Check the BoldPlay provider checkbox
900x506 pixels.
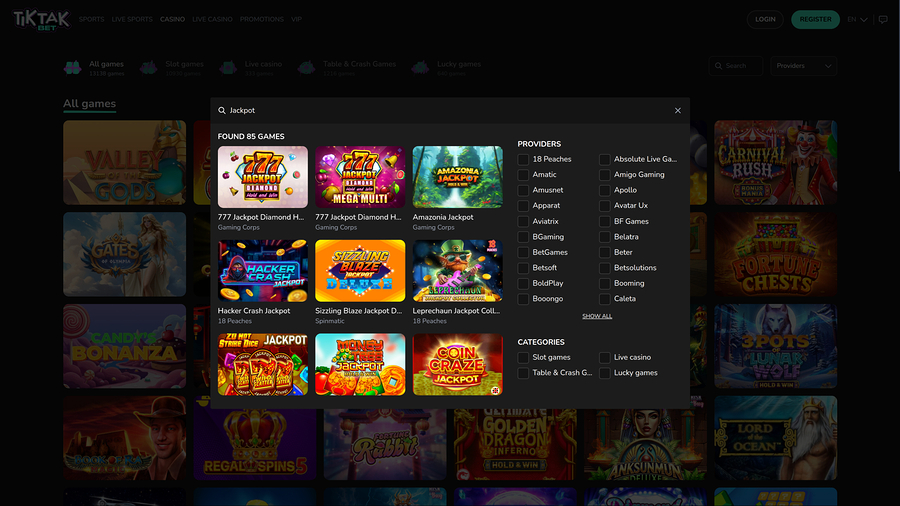click(x=523, y=283)
